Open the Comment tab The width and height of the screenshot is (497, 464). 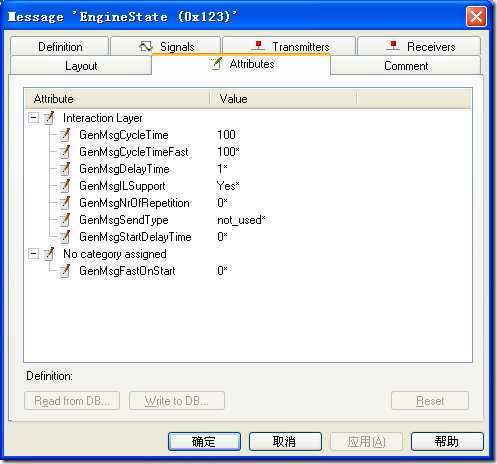coord(406,65)
